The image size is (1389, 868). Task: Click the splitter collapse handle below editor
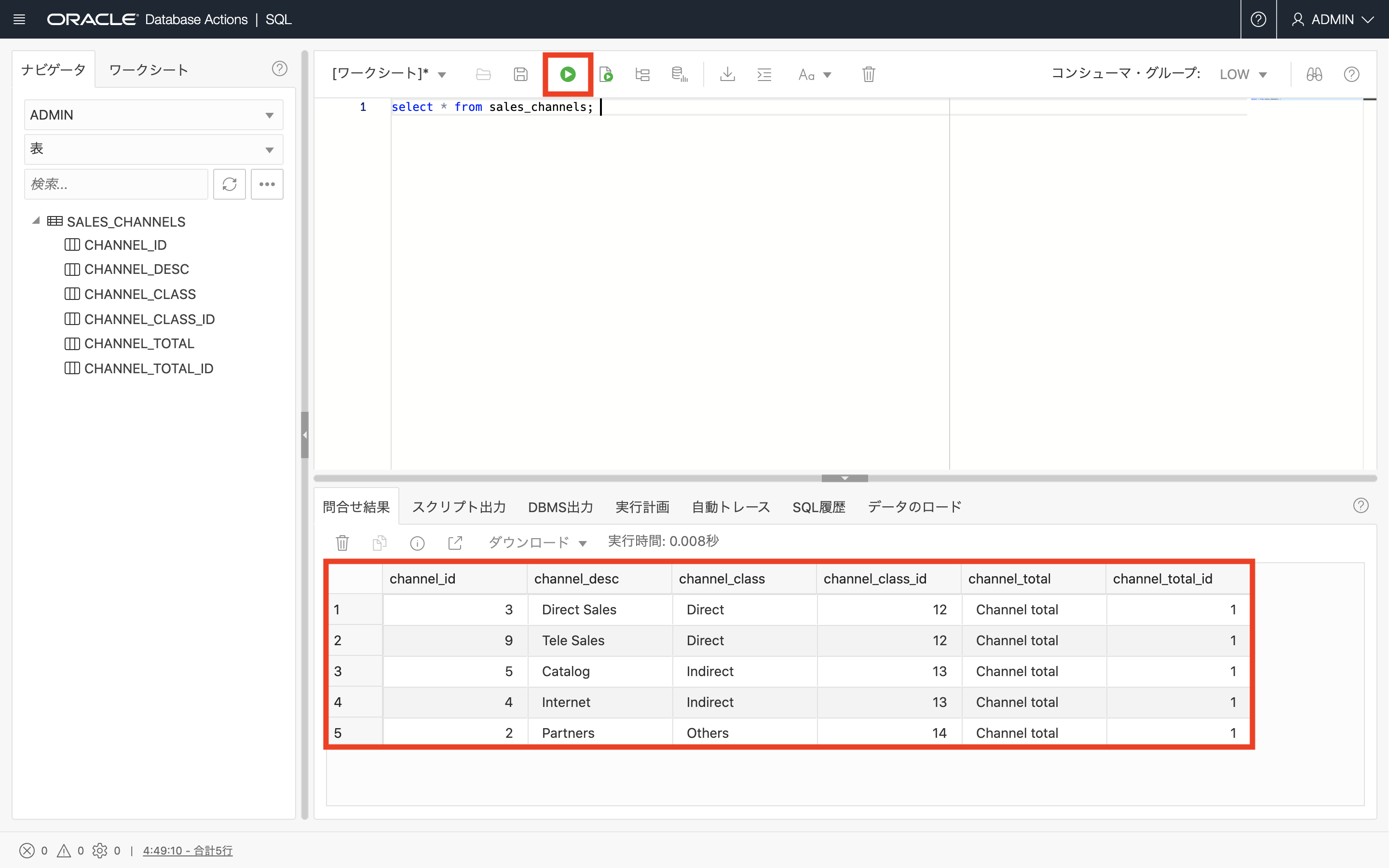(844, 478)
